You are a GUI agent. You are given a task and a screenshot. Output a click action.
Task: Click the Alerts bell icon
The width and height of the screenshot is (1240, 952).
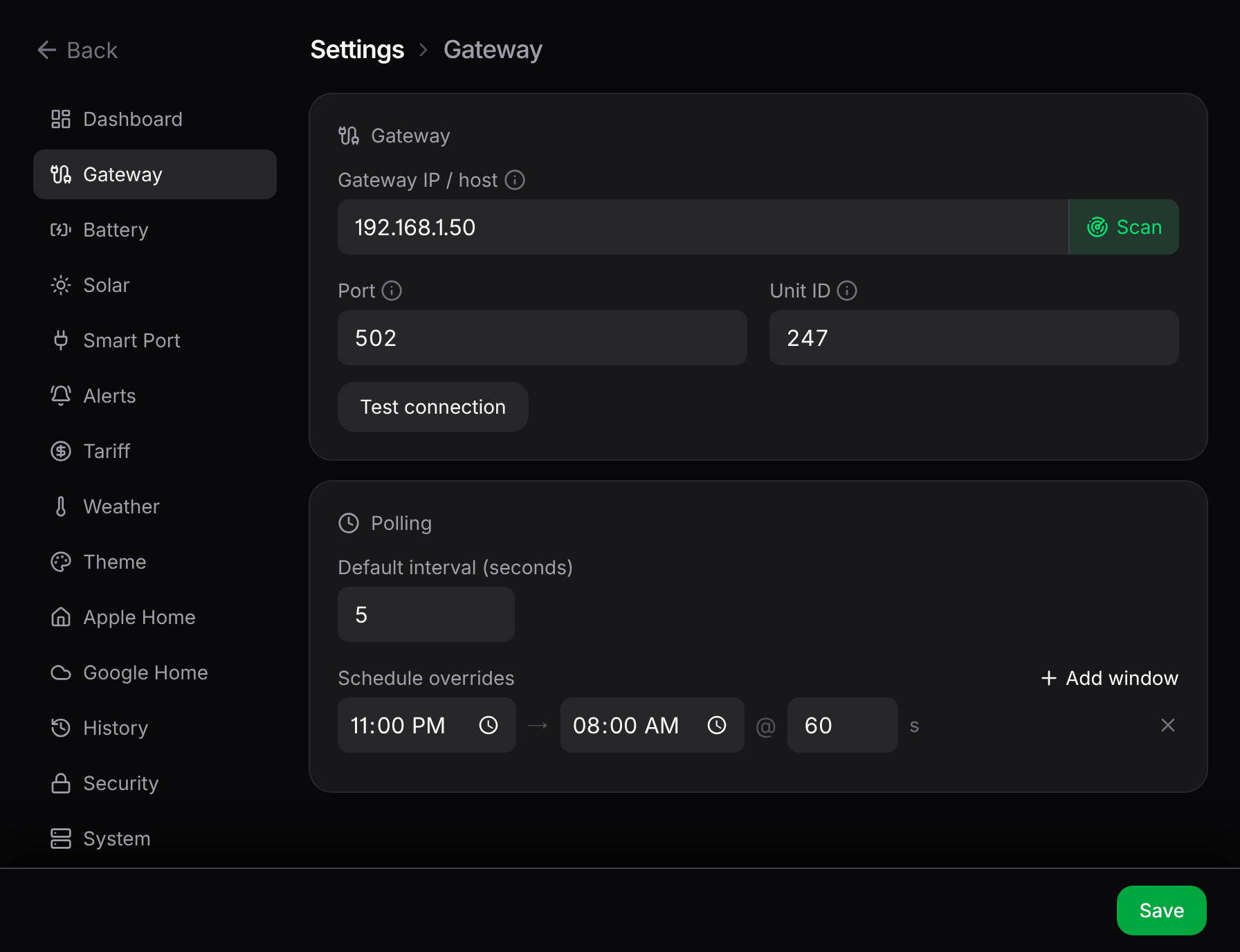61,396
